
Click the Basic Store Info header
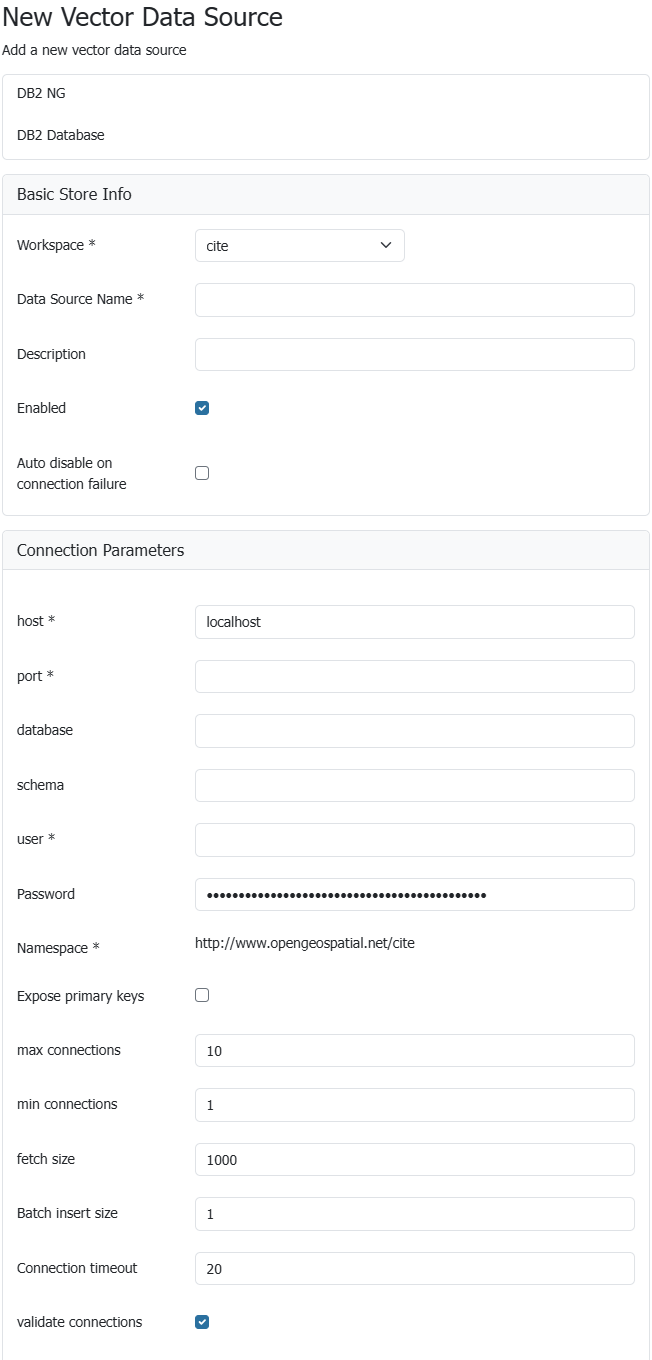pos(74,194)
